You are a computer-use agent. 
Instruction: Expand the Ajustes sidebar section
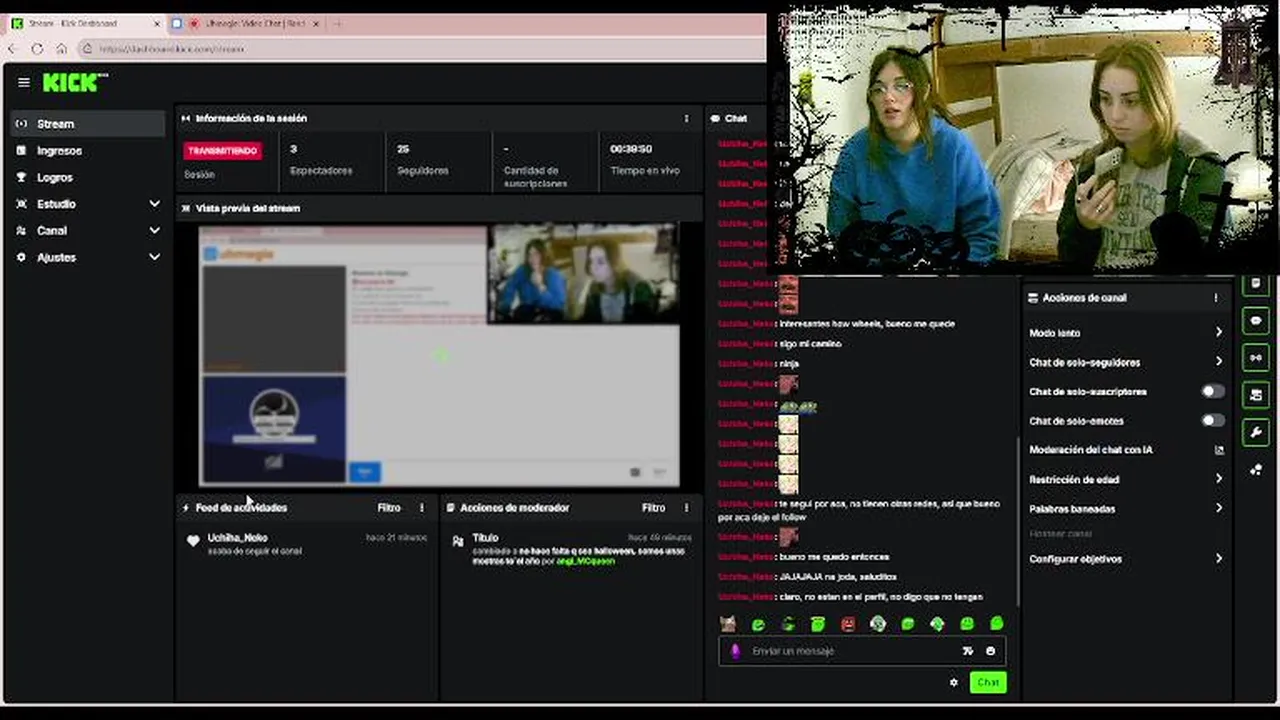[88, 257]
